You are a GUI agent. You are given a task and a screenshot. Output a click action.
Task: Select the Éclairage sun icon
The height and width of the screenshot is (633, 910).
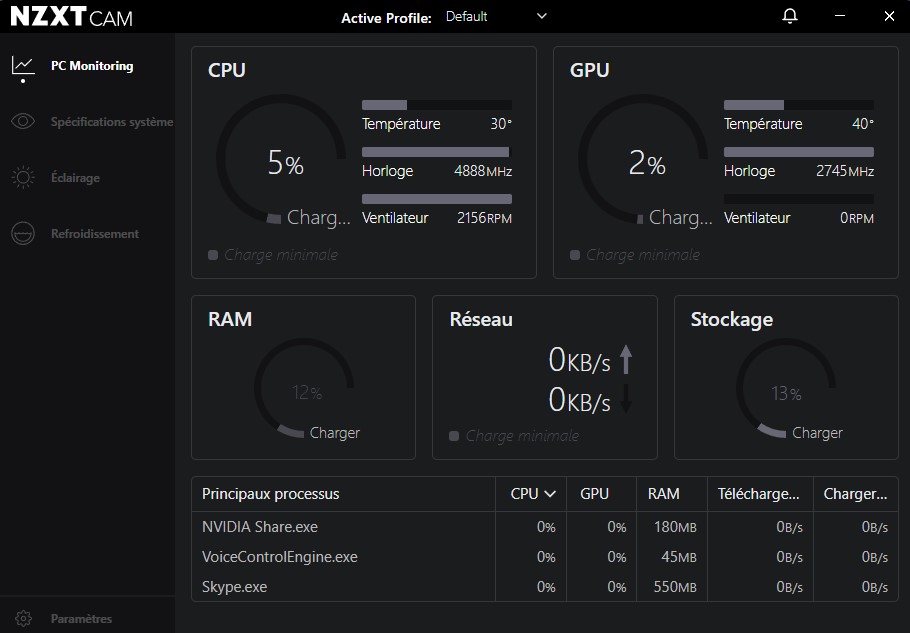(23, 178)
